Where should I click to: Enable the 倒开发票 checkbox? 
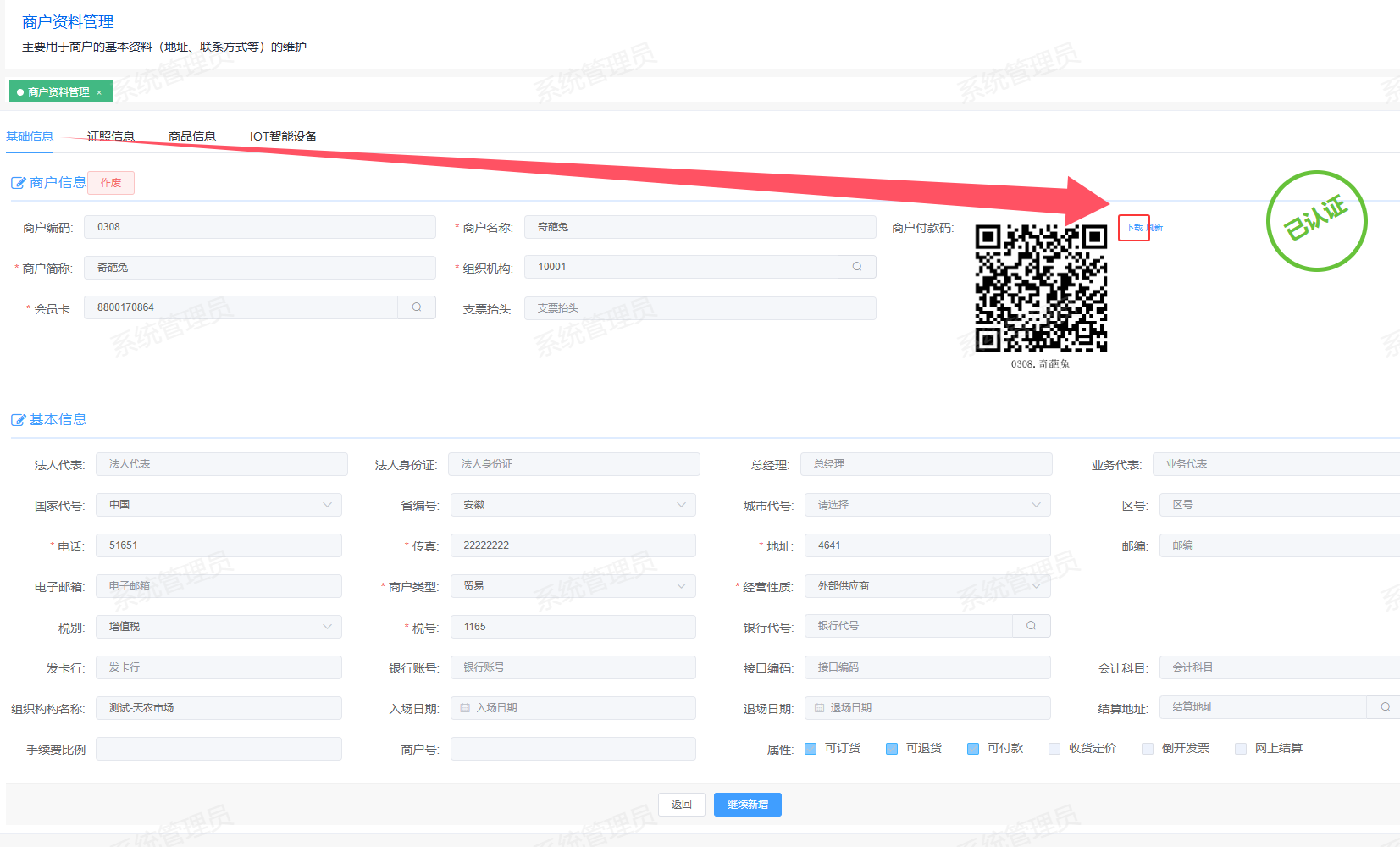[x=1148, y=749]
